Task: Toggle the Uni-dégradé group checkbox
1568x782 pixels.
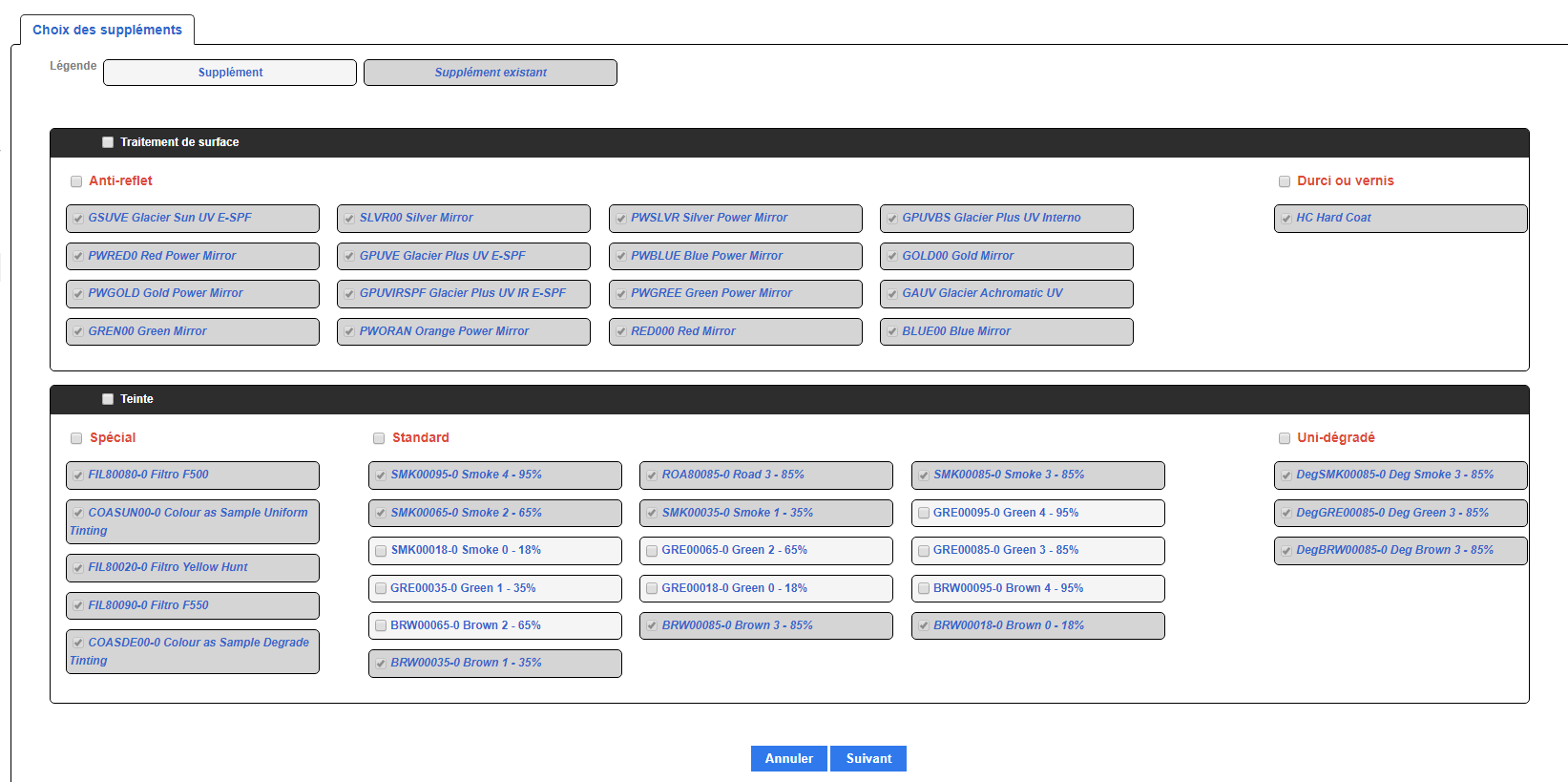Action: click(x=1285, y=438)
